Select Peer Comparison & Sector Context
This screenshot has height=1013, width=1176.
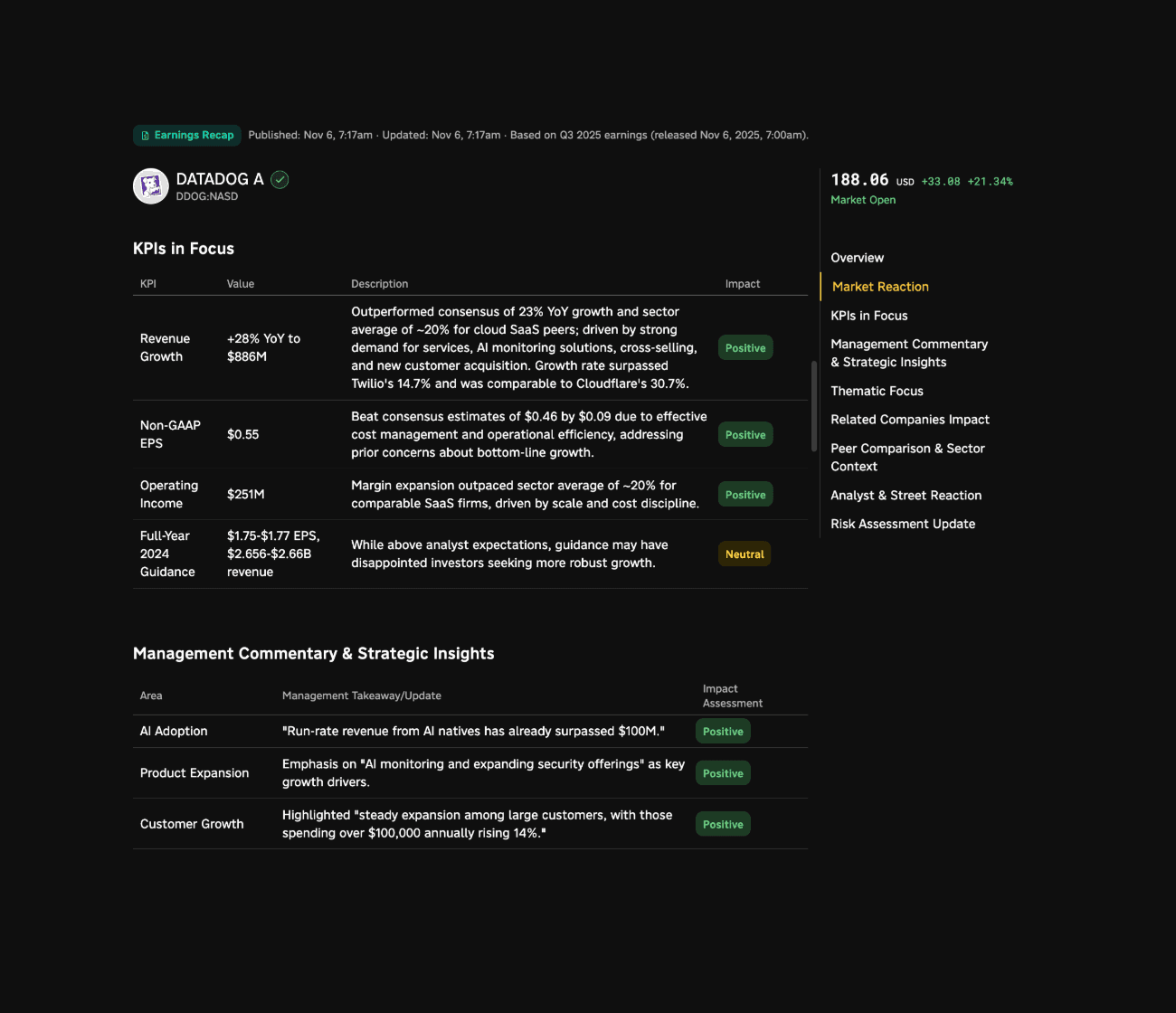point(907,458)
